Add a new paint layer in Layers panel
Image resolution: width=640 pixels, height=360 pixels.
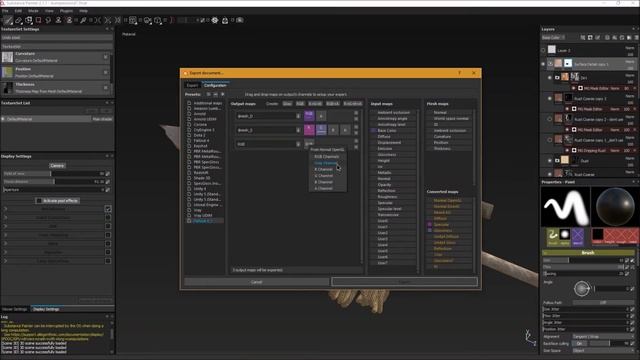click(x=598, y=38)
